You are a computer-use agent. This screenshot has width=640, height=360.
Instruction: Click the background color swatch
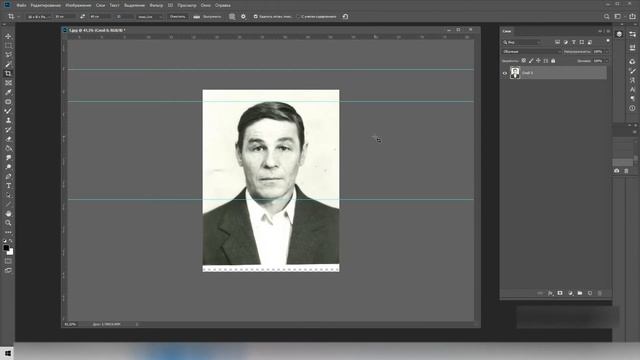[x=11, y=252]
